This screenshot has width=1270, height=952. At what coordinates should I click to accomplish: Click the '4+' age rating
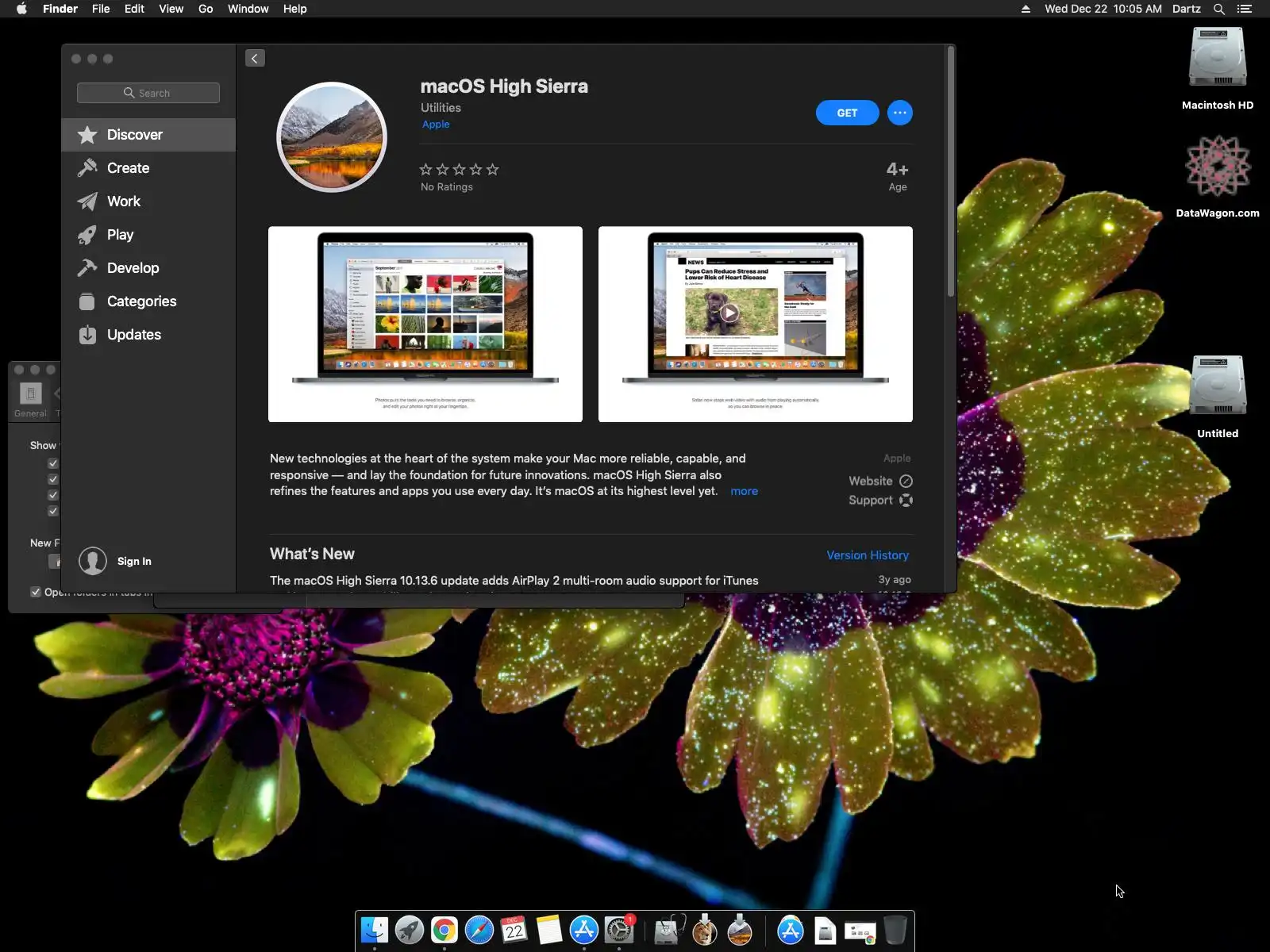pyautogui.click(x=898, y=169)
